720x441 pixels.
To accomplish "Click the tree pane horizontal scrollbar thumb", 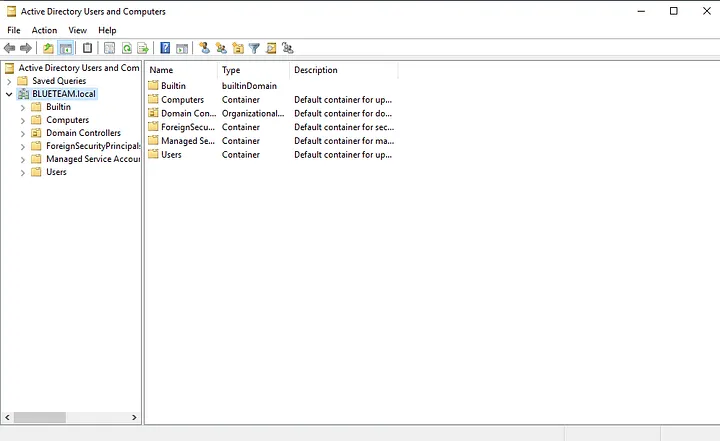I will click(x=39, y=417).
